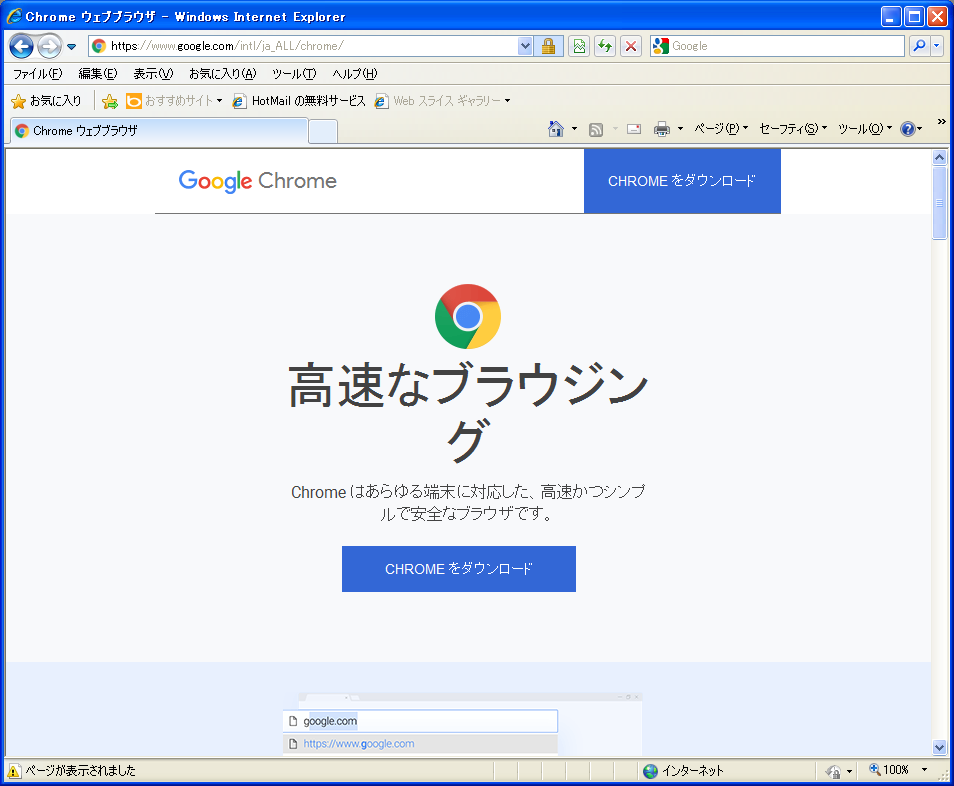
Task: Click the blue Help question mark icon
Action: [907, 129]
